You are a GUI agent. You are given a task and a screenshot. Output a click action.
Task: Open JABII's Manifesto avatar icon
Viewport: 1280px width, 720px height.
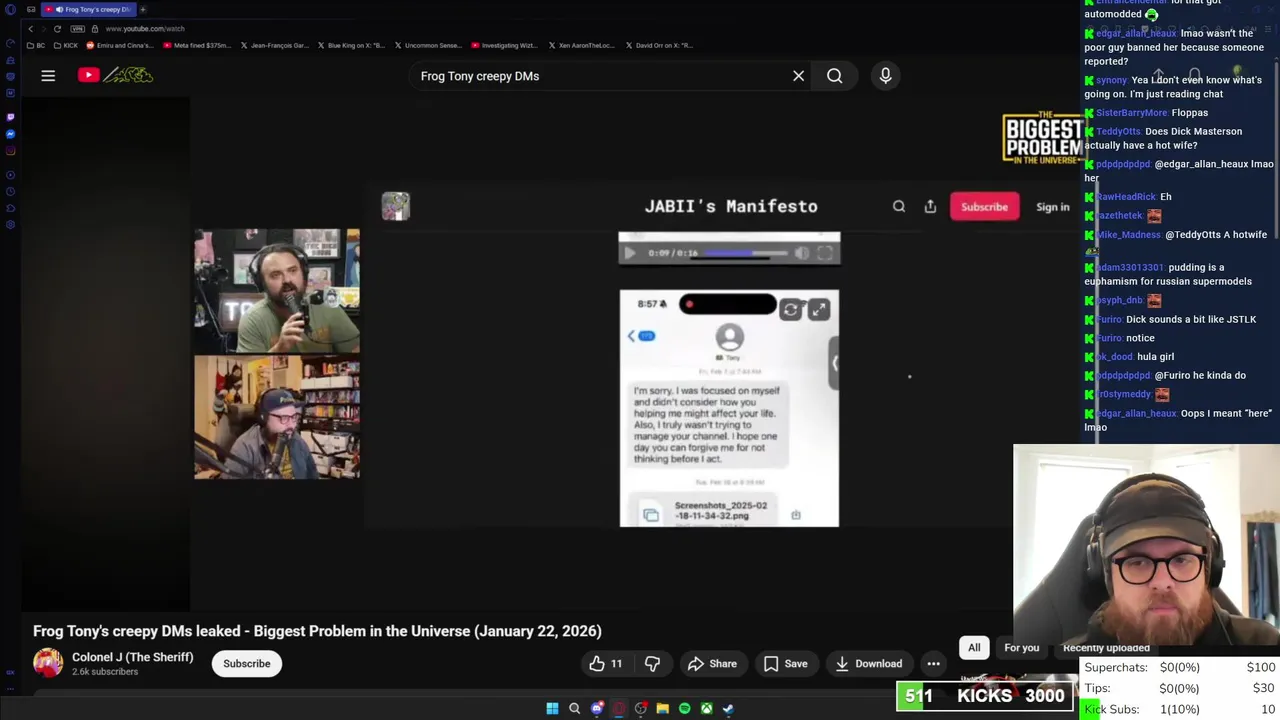pos(395,206)
